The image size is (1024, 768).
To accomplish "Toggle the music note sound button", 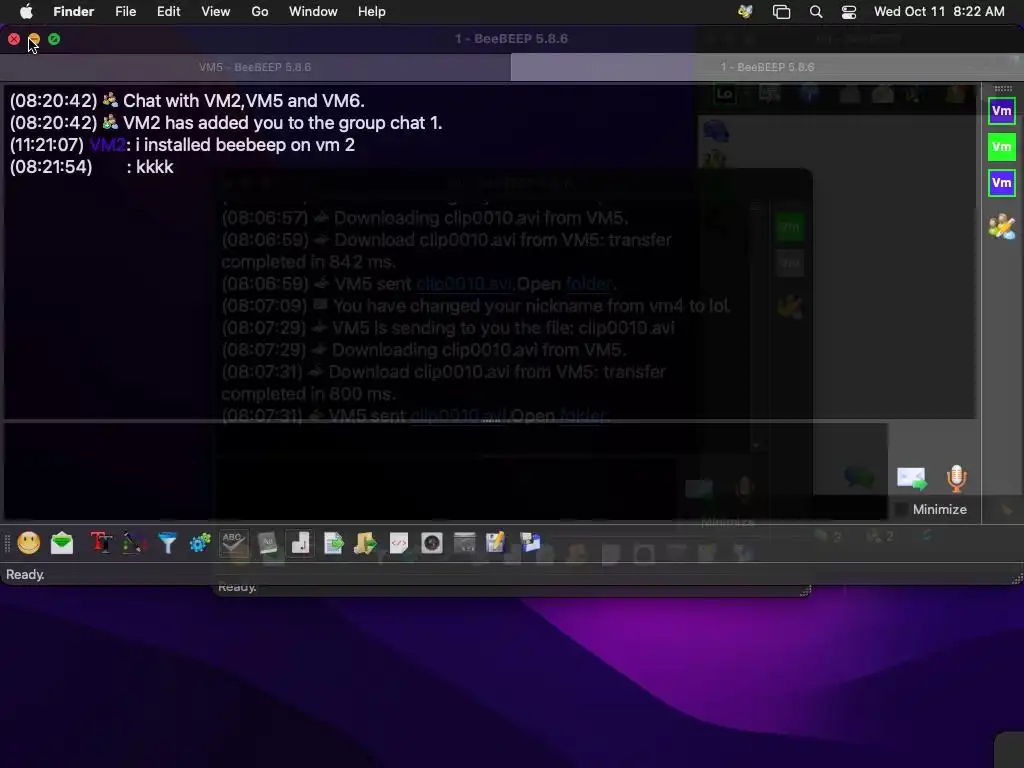I will (x=300, y=543).
